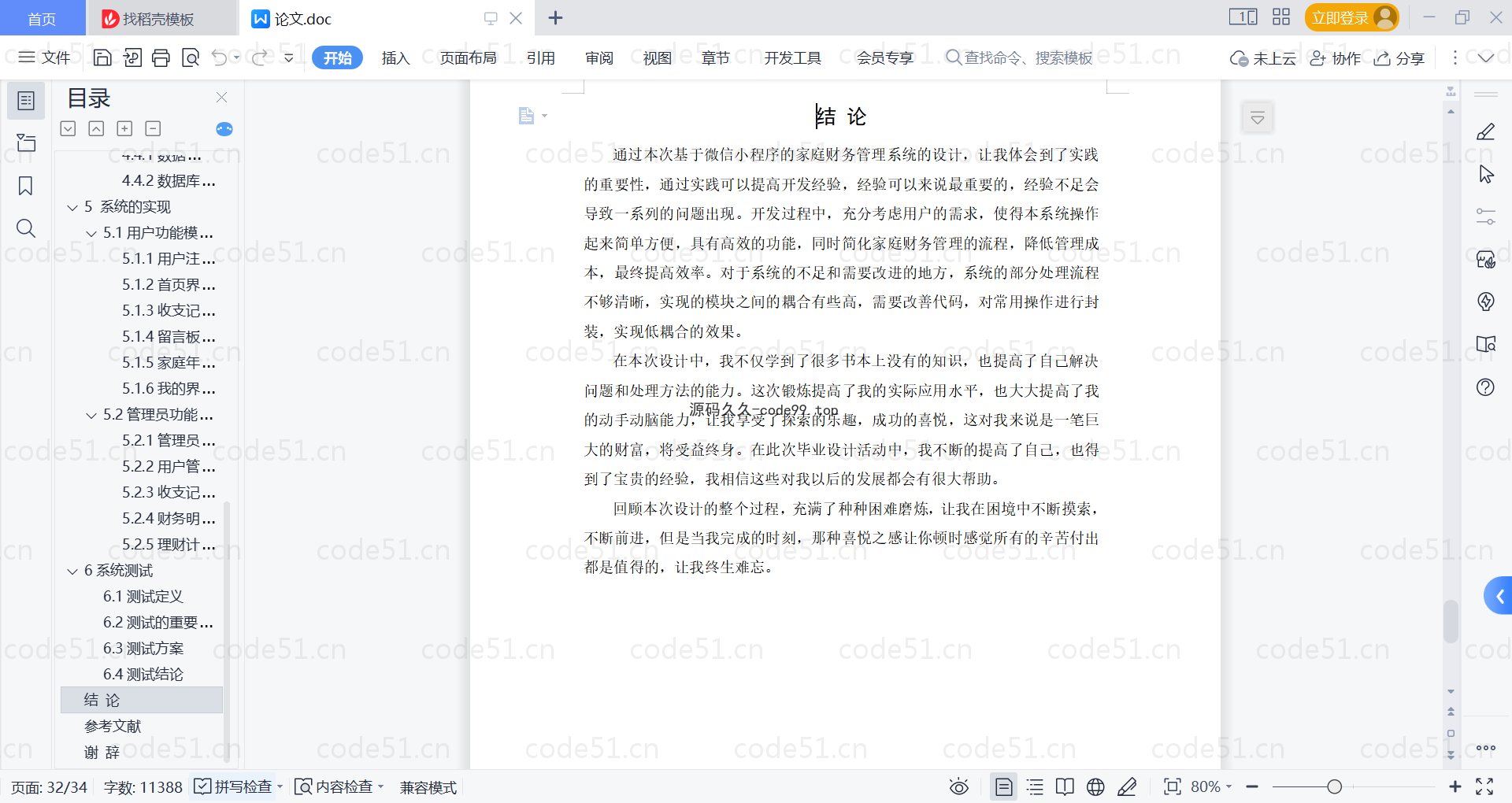Click the blue smart TOC assistant icon

(x=224, y=129)
